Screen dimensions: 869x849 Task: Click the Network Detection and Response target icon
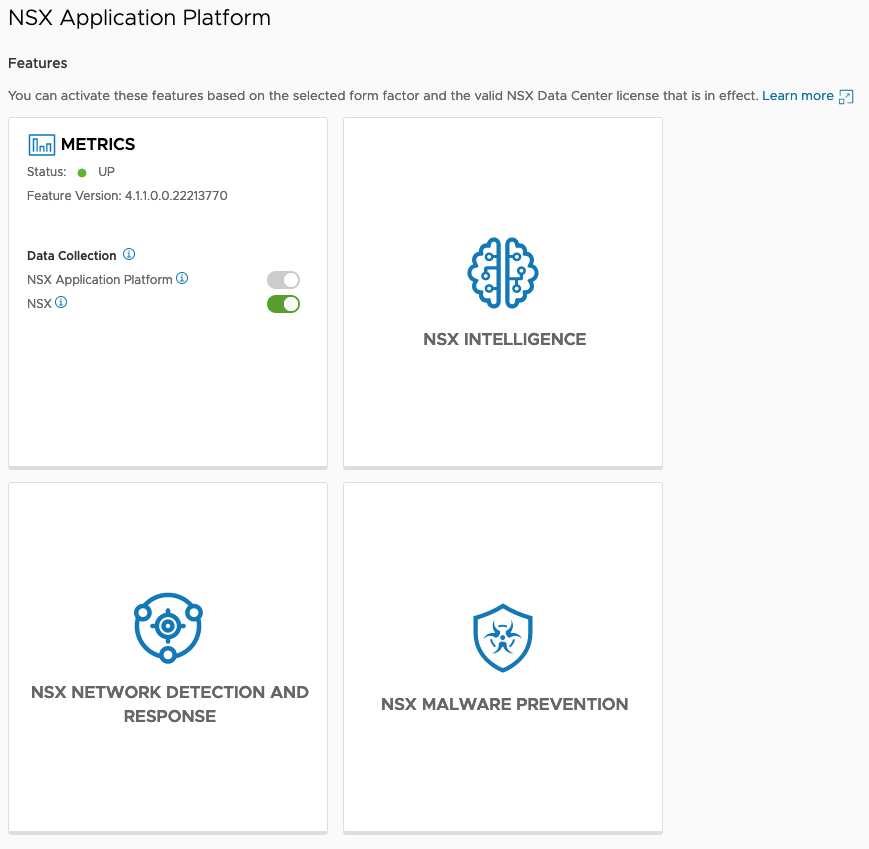(168, 627)
